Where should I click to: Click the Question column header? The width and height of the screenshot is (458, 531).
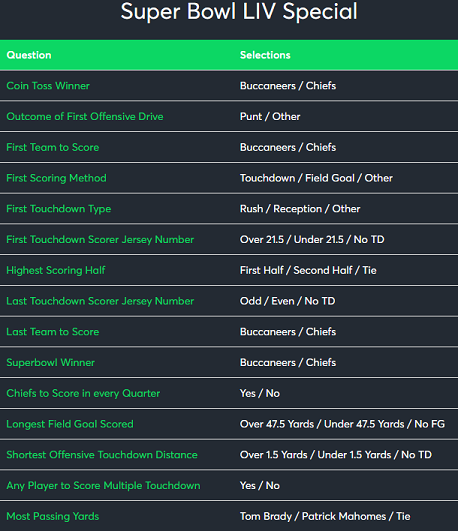tap(29, 55)
